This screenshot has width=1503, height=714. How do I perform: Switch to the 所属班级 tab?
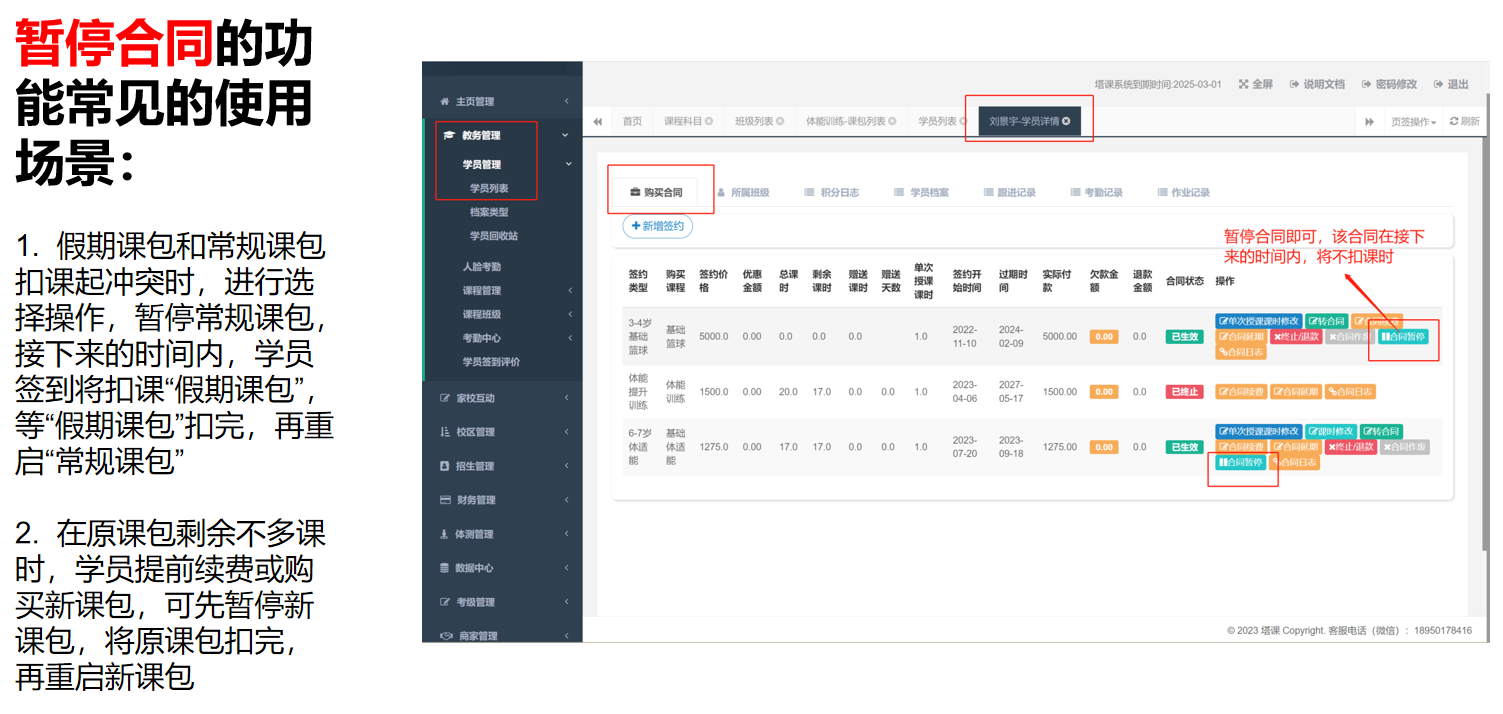point(743,193)
